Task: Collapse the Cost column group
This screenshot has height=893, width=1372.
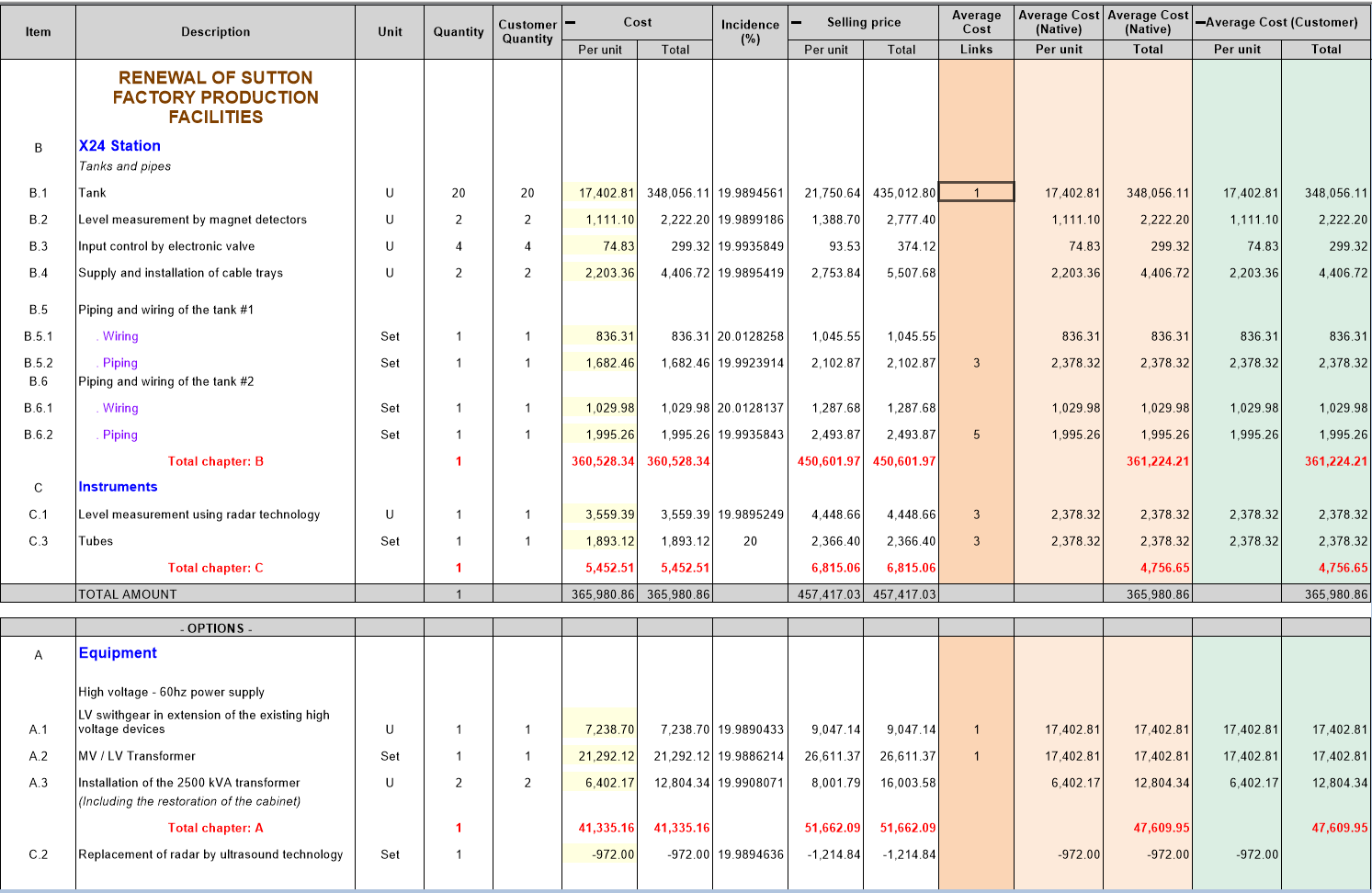Action: point(571,22)
